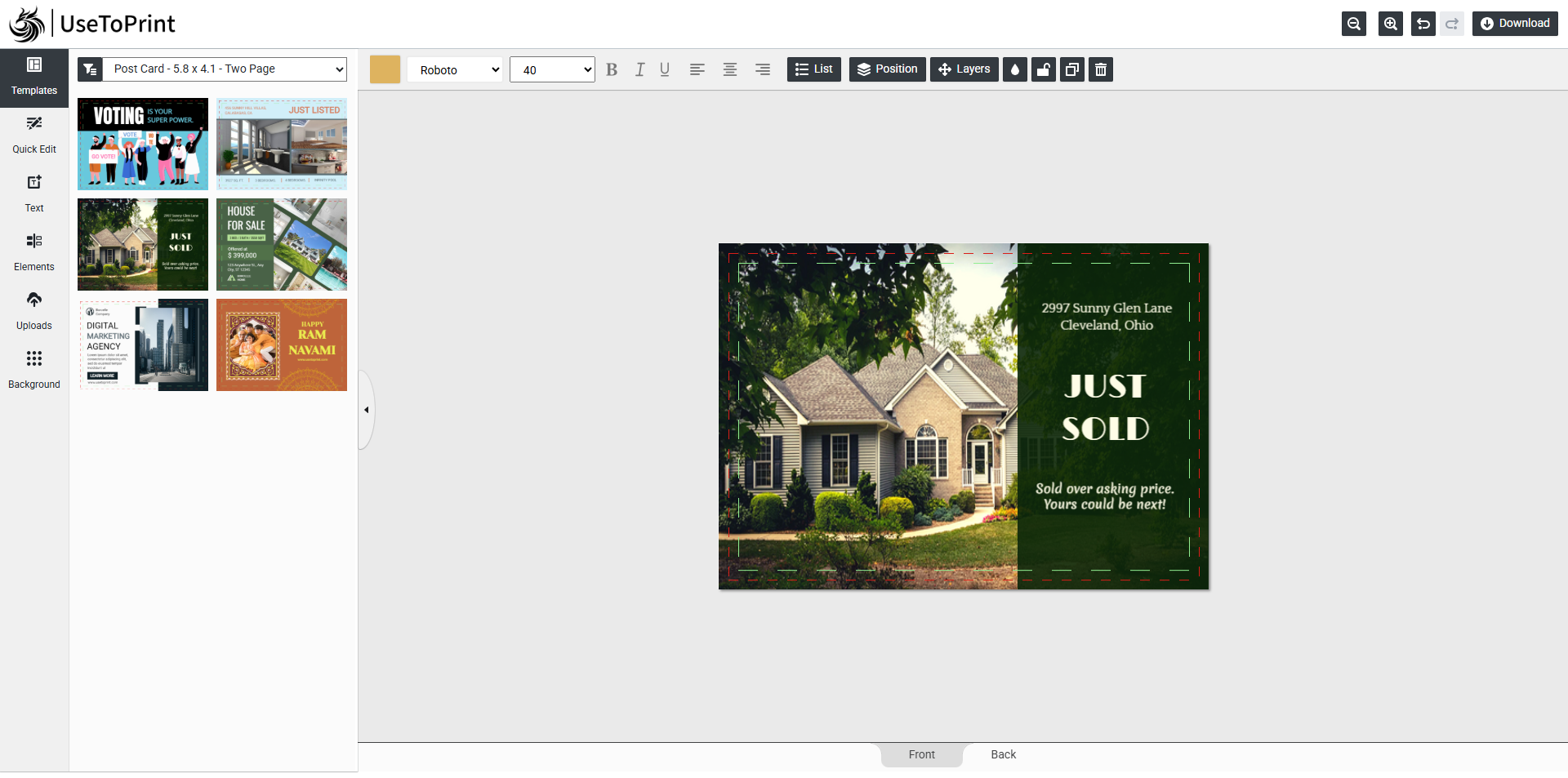Duplicate the selected object

(x=1072, y=69)
